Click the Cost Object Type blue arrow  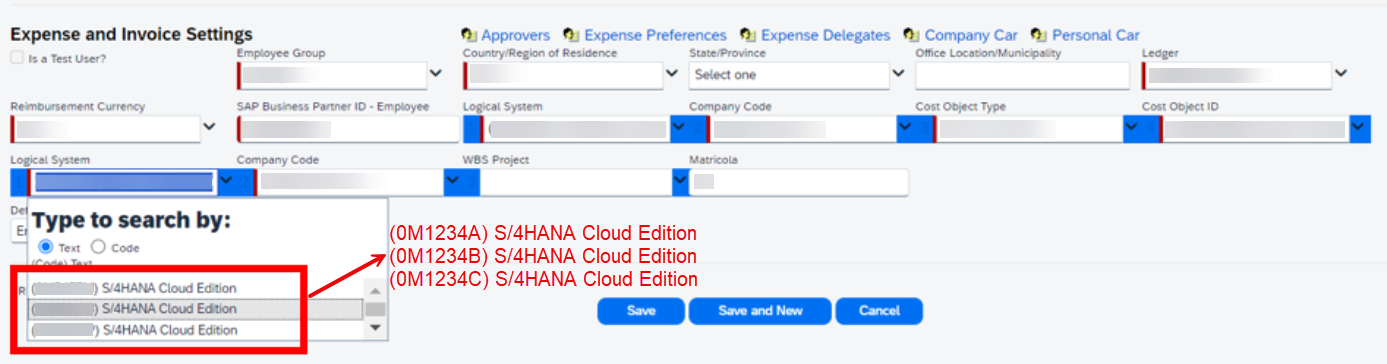(1133, 128)
